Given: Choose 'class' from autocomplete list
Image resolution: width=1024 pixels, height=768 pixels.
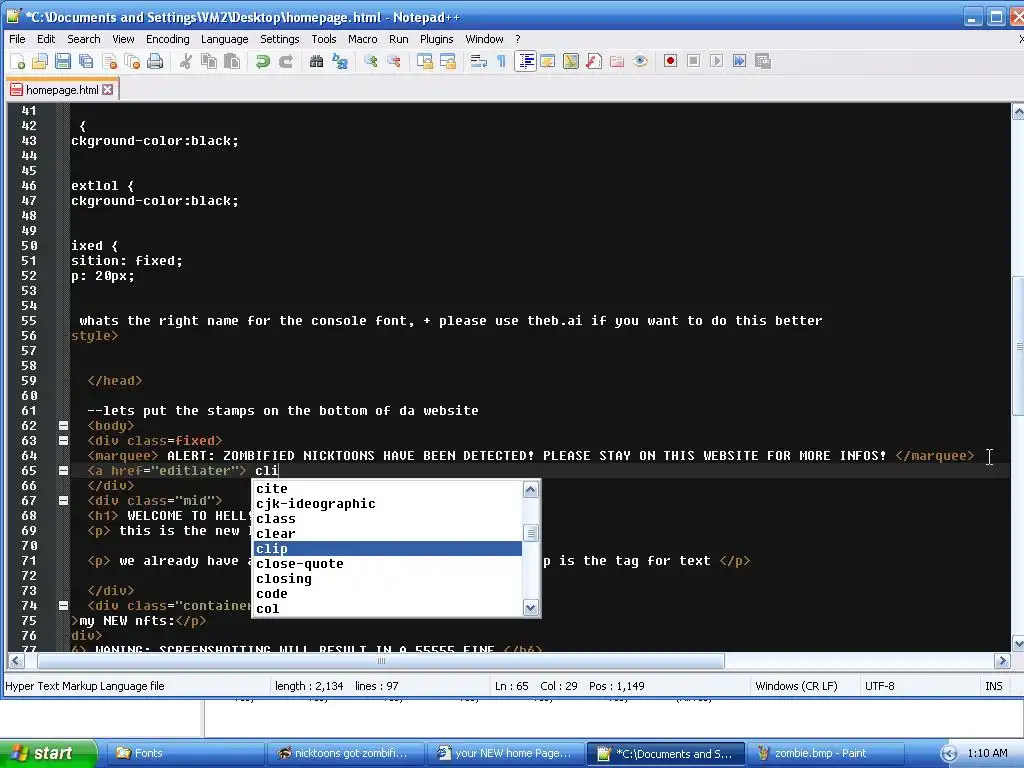Looking at the screenshot, I should tap(388, 519).
